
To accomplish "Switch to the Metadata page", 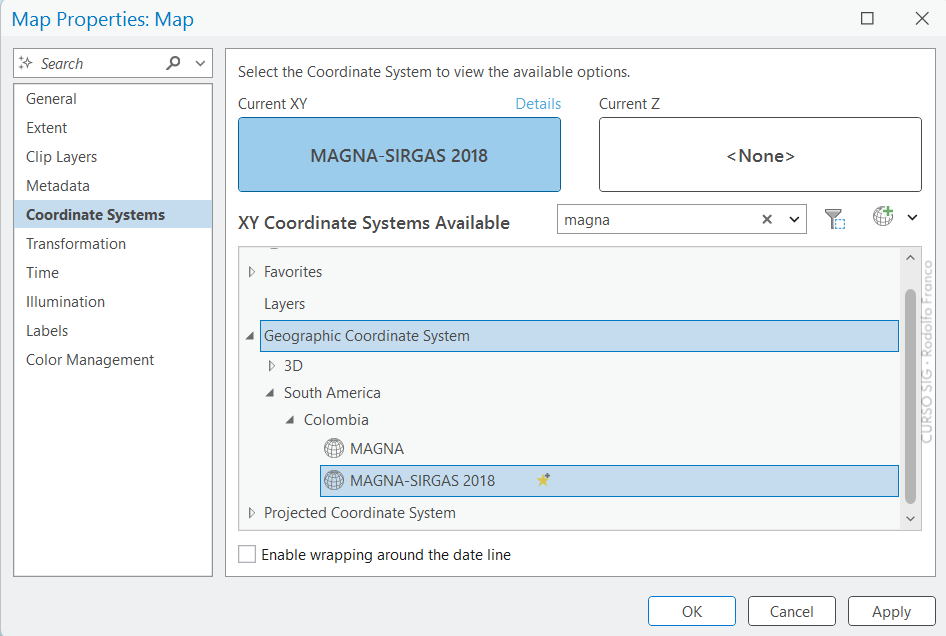I will pyautogui.click(x=58, y=186).
